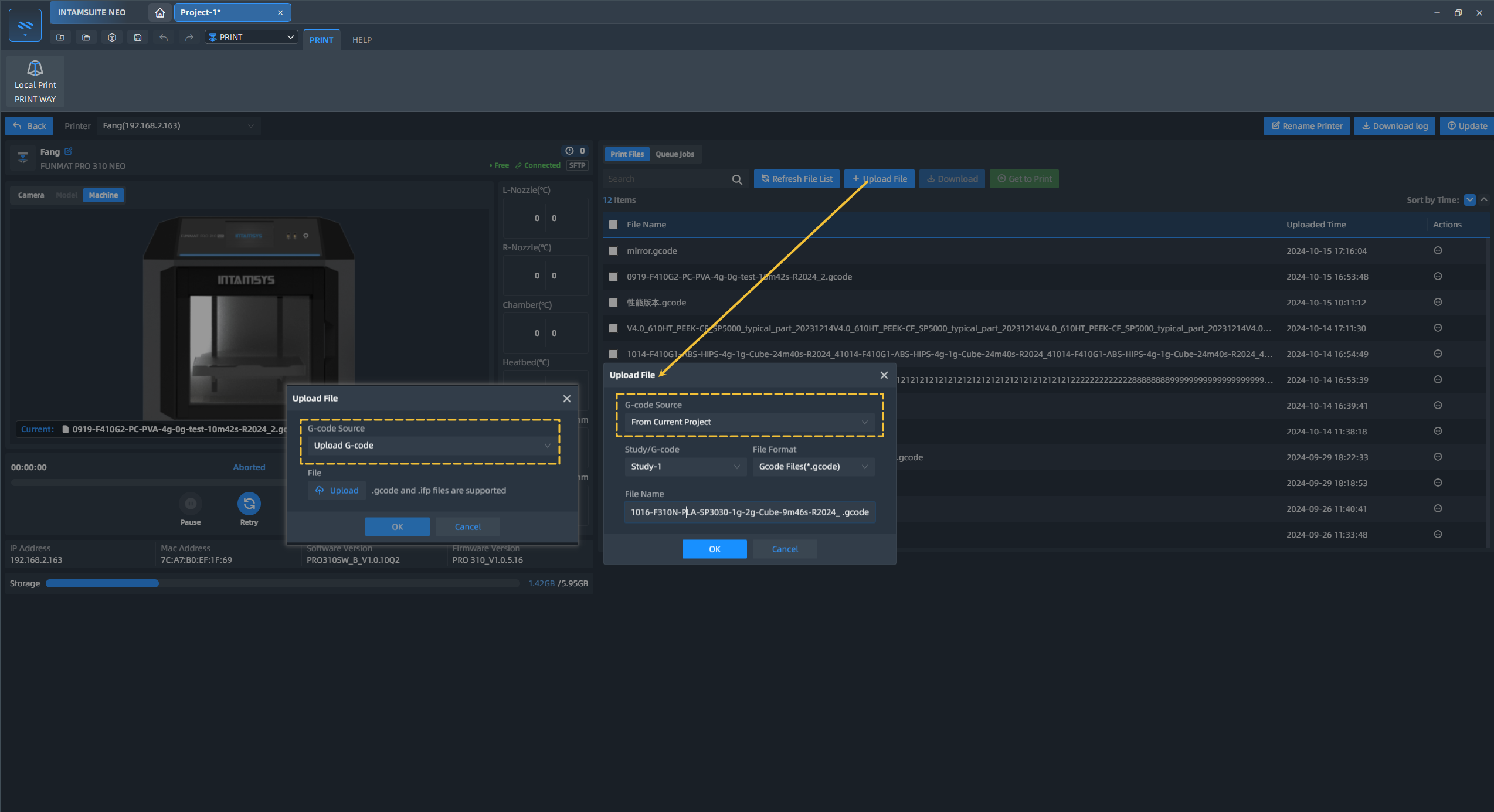This screenshot has height=812, width=1494.
Task: Open an existing project
Action: click(86, 37)
